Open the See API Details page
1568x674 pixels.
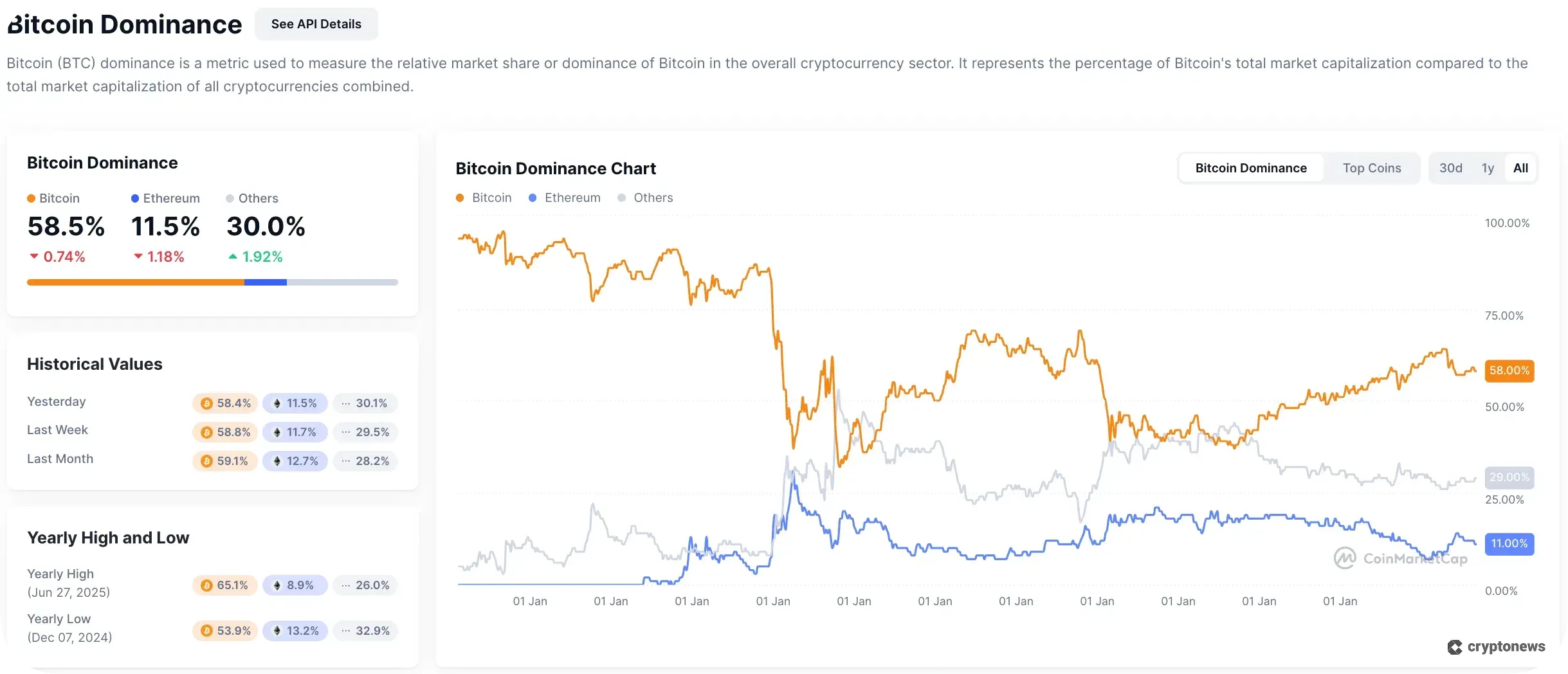(x=316, y=24)
